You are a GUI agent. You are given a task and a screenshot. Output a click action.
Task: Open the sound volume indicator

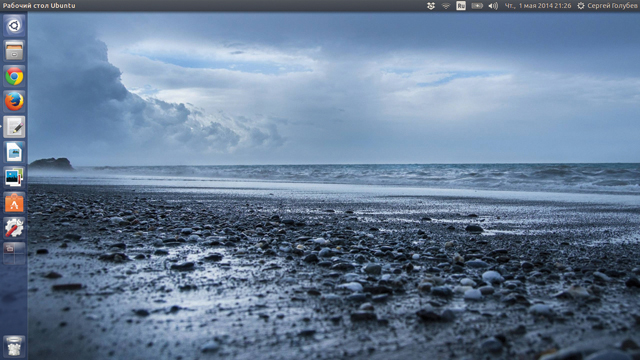pyautogui.click(x=493, y=6)
